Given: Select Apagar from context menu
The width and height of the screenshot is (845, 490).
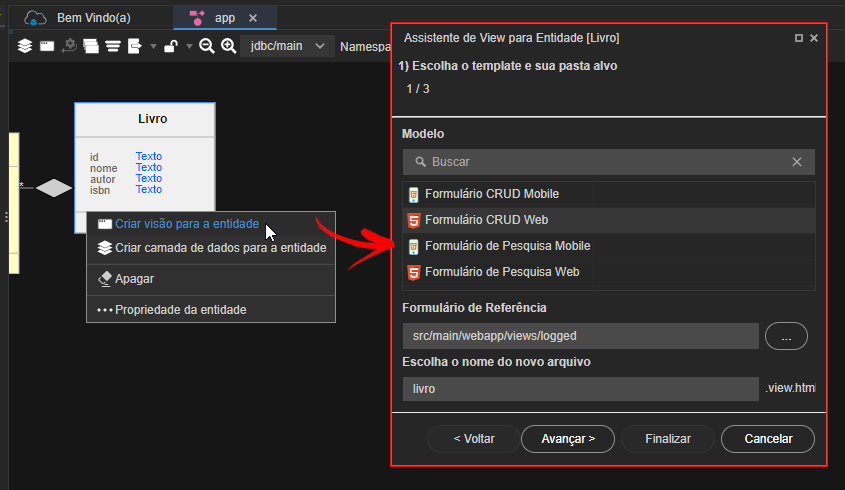Looking at the screenshot, I should click(x=211, y=279).
